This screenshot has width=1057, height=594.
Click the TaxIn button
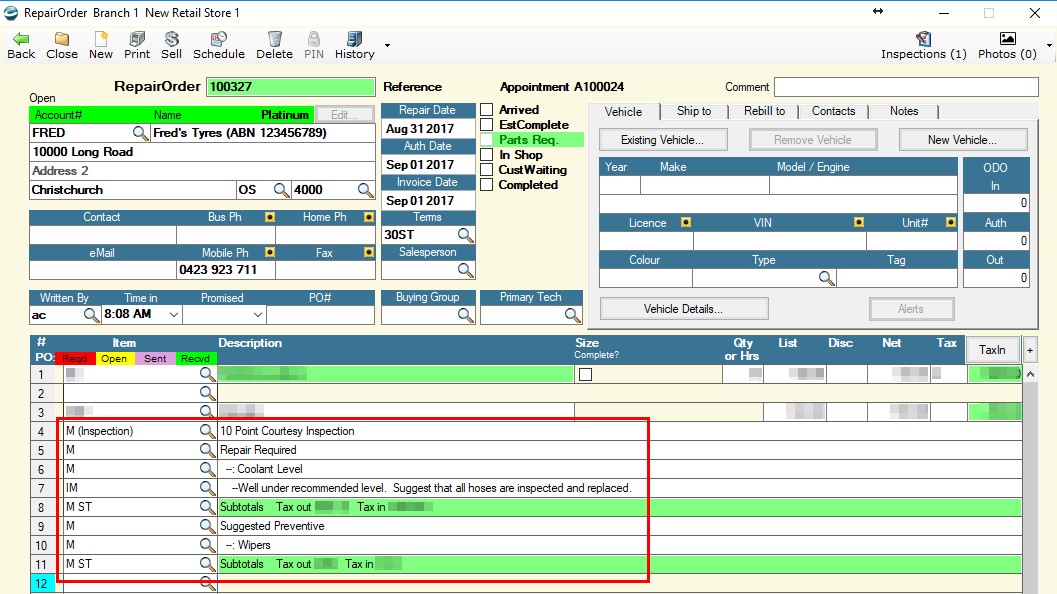tap(992, 350)
